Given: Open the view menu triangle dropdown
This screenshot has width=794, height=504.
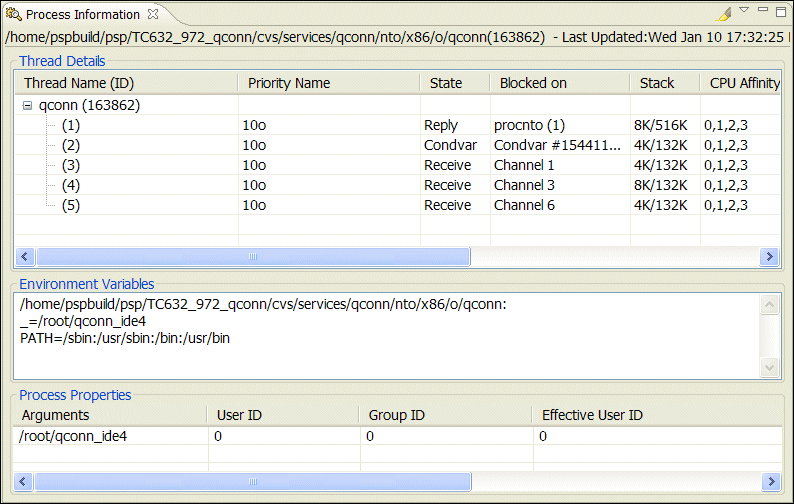Looking at the screenshot, I should (744, 11).
